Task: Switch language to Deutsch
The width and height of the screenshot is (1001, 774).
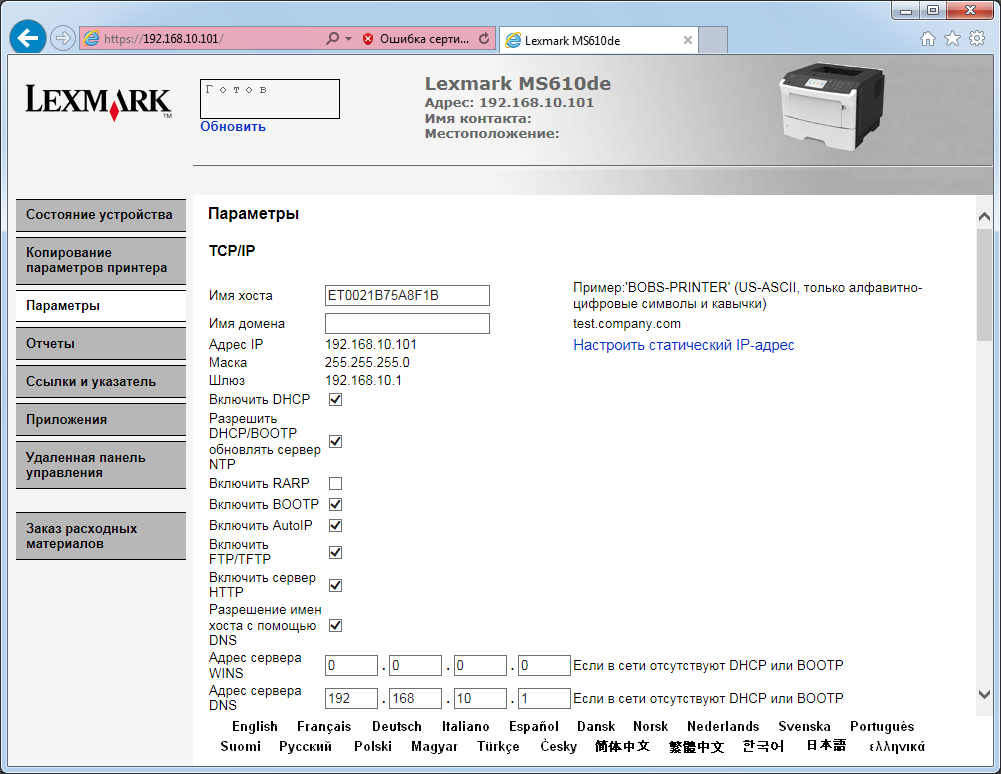Action: tap(396, 727)
